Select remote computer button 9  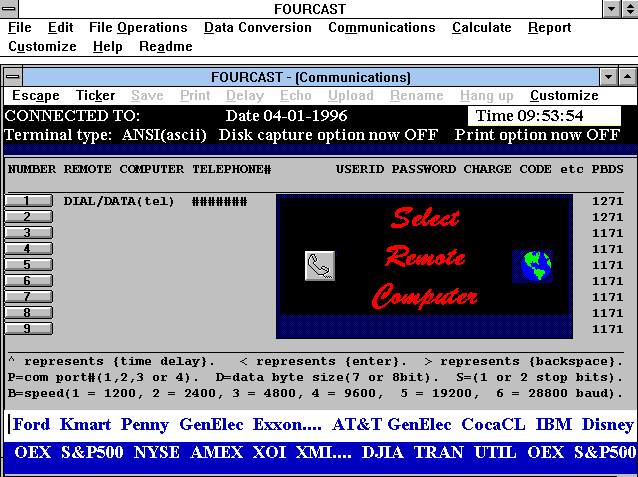28,328
